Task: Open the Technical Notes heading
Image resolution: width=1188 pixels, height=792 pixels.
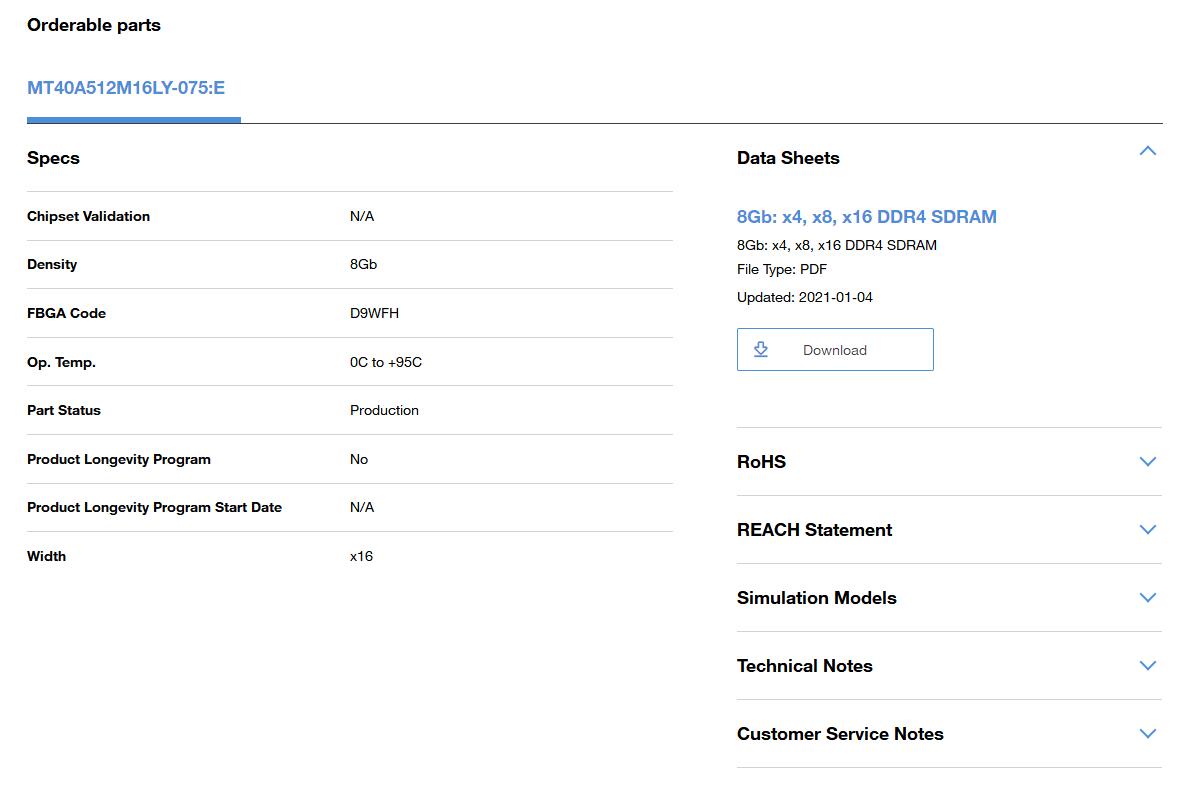Action: (804, 666)
